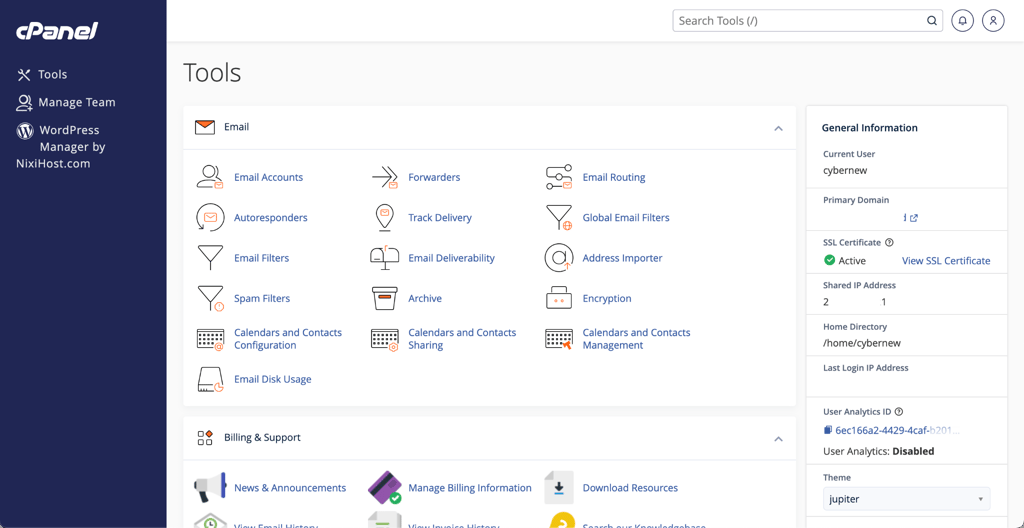Open the Manage Billing Information link

pos(470,487)
